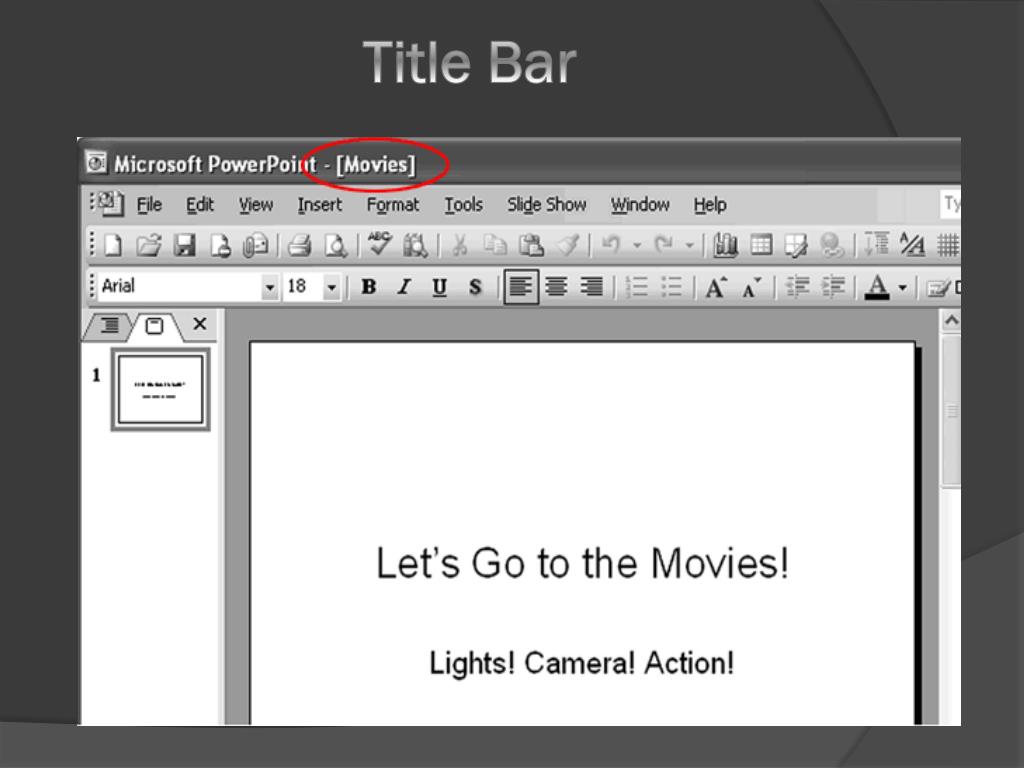Viewport: 1024px width, 768px height.
Task: Click the Decrease Indent icon
Action: coord(796,287)
